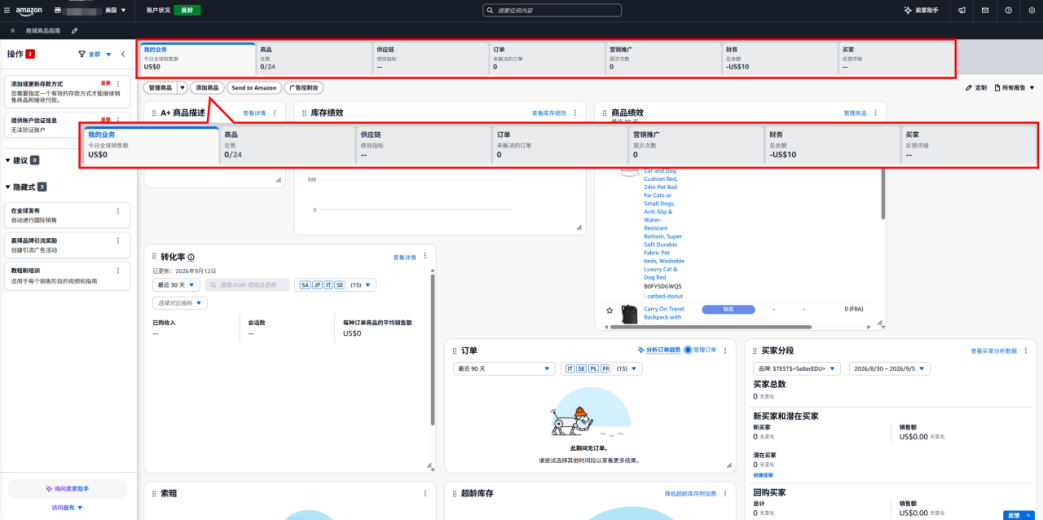The image size is (1043, 520).
Task: Click the 询问卖家助手 button
Action: point(67,488)
